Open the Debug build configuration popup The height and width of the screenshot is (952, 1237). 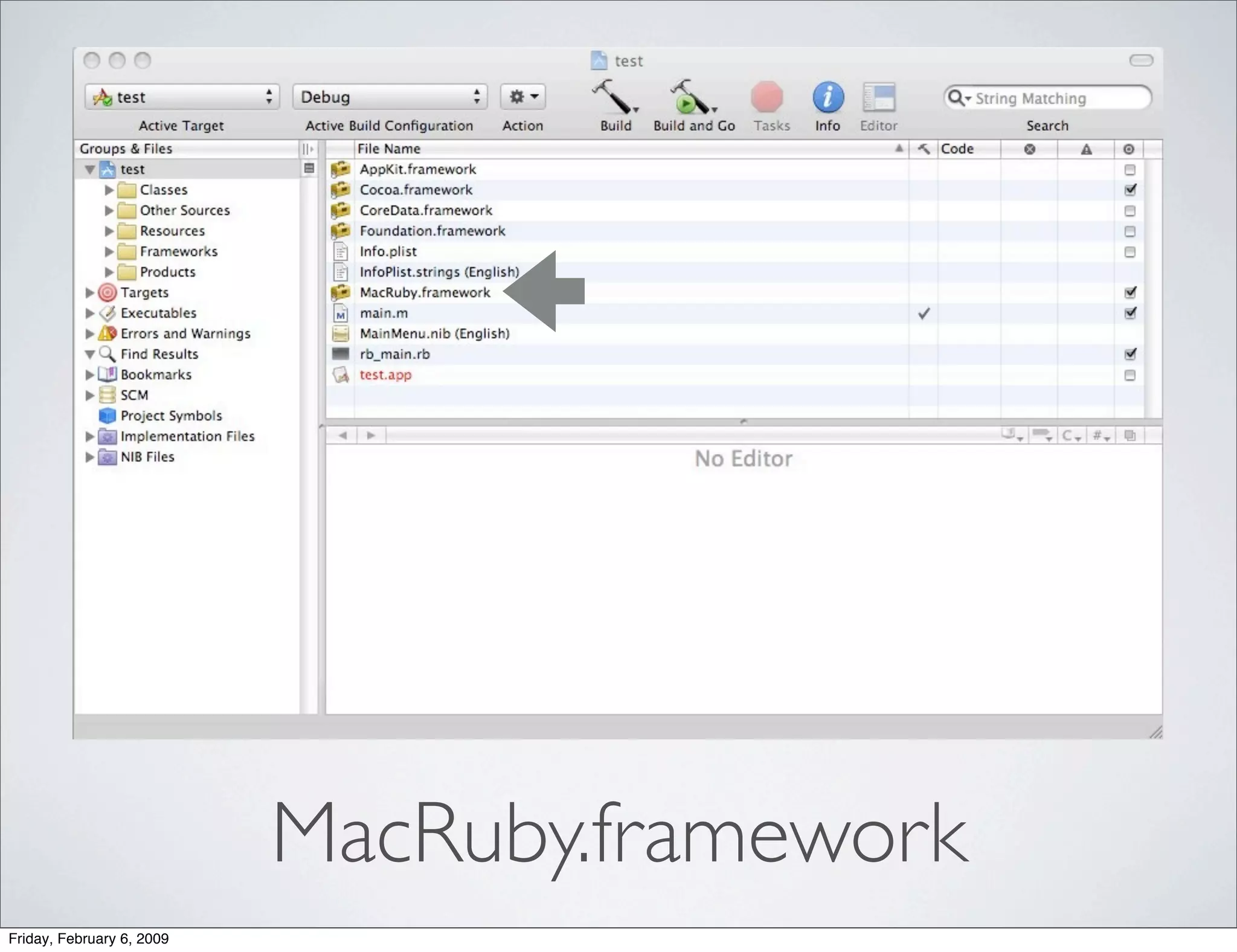(x=390, y=97)
